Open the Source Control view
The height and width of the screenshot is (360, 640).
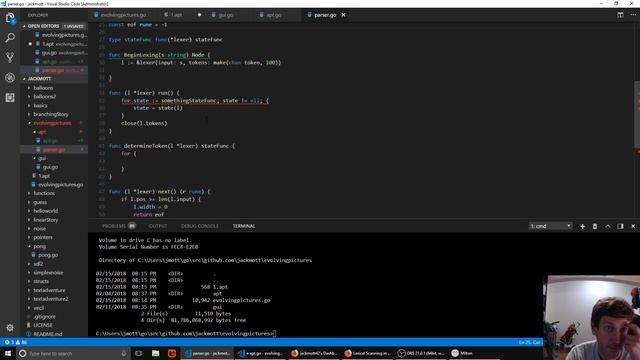(10, 57)
